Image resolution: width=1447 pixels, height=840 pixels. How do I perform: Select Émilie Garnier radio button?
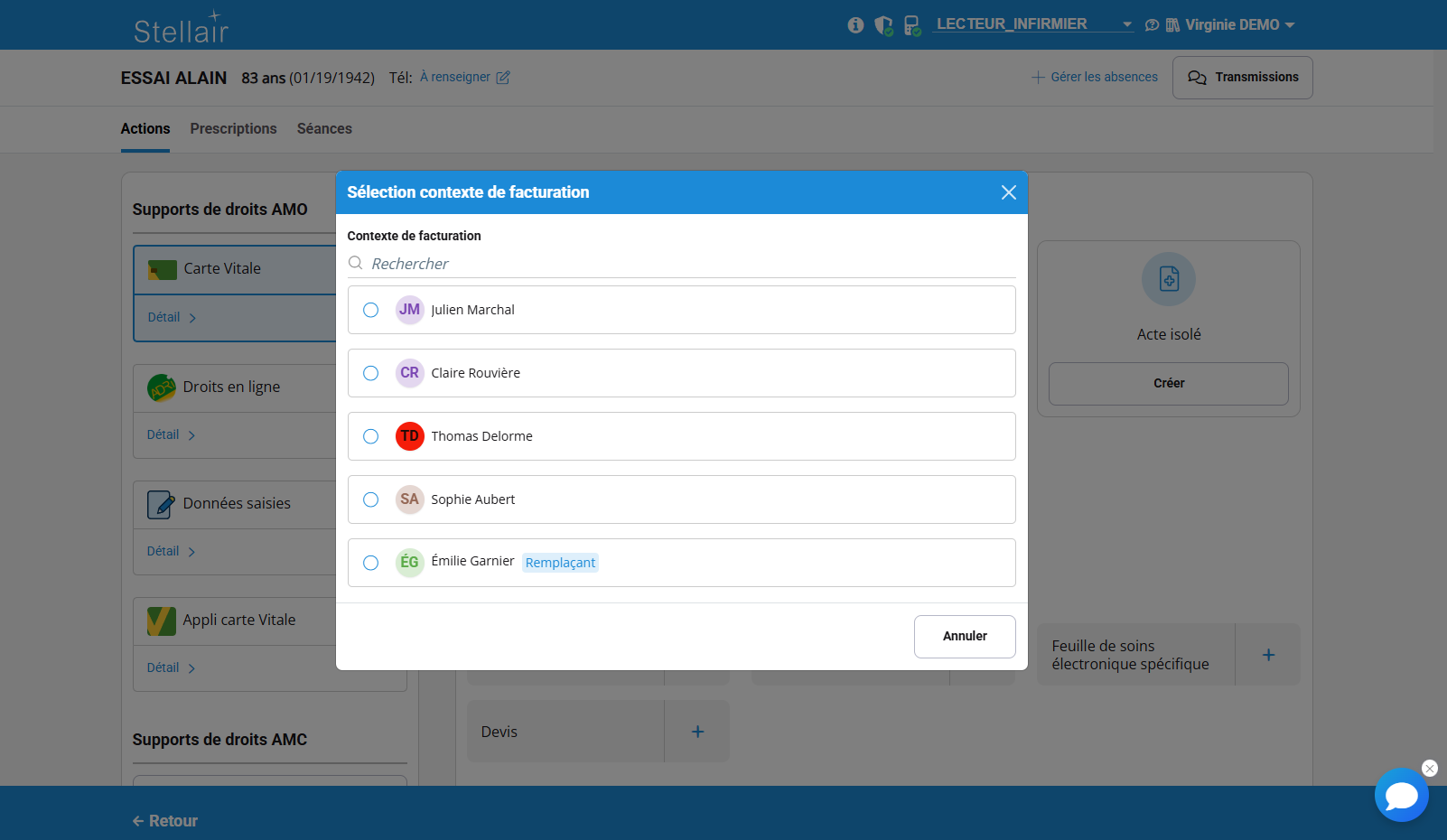pos(370,563)
